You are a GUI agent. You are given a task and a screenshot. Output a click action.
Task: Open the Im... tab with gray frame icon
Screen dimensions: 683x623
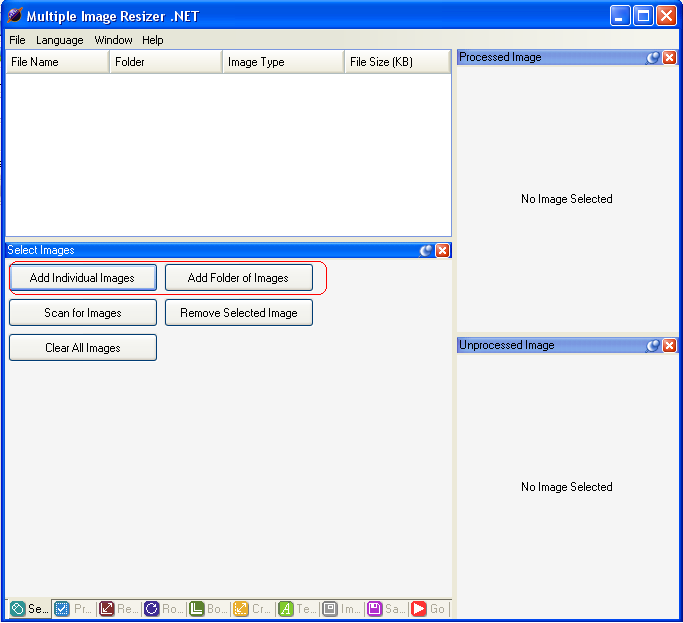342,608
